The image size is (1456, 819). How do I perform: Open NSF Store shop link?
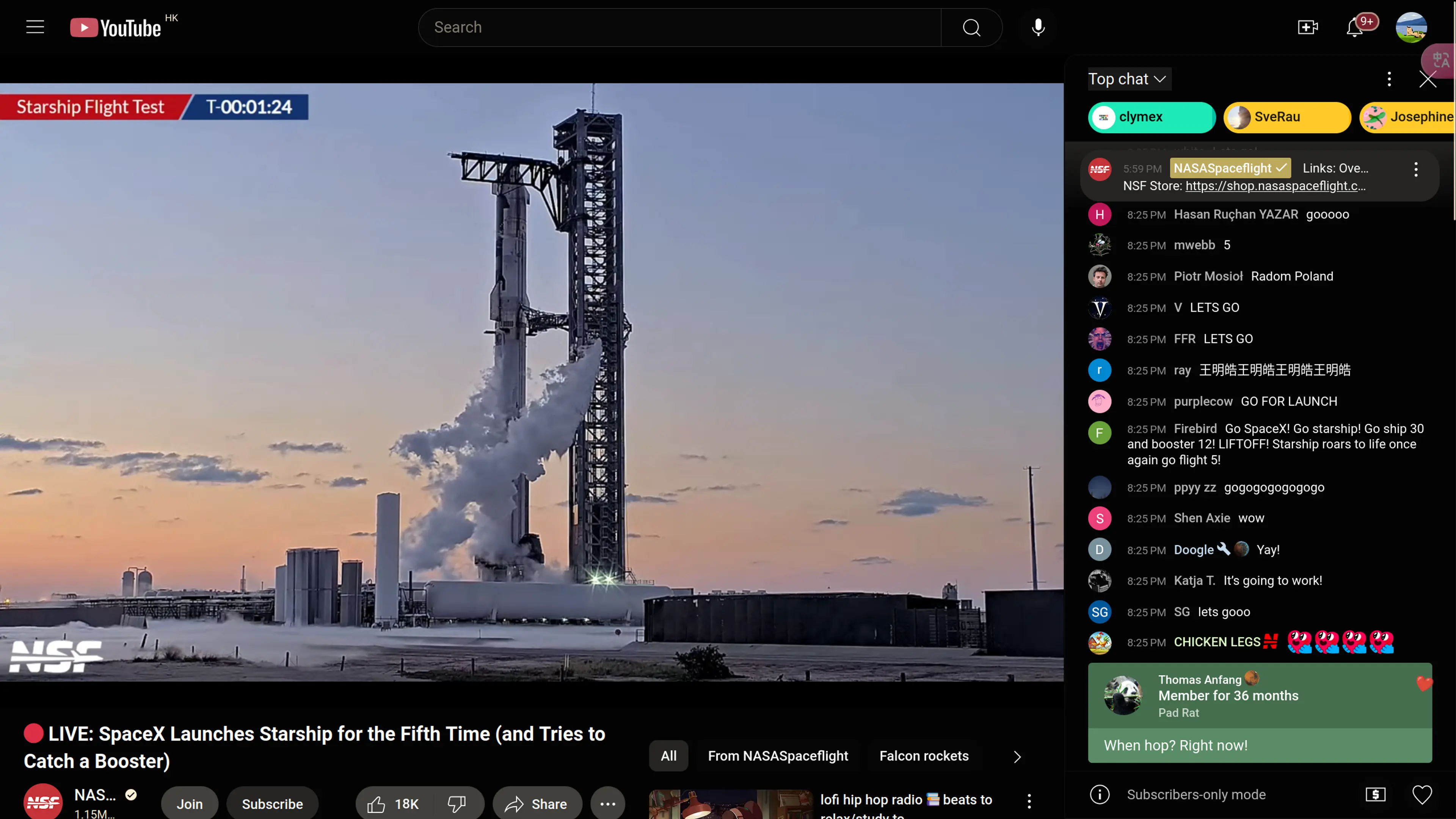coord(1275,186)
